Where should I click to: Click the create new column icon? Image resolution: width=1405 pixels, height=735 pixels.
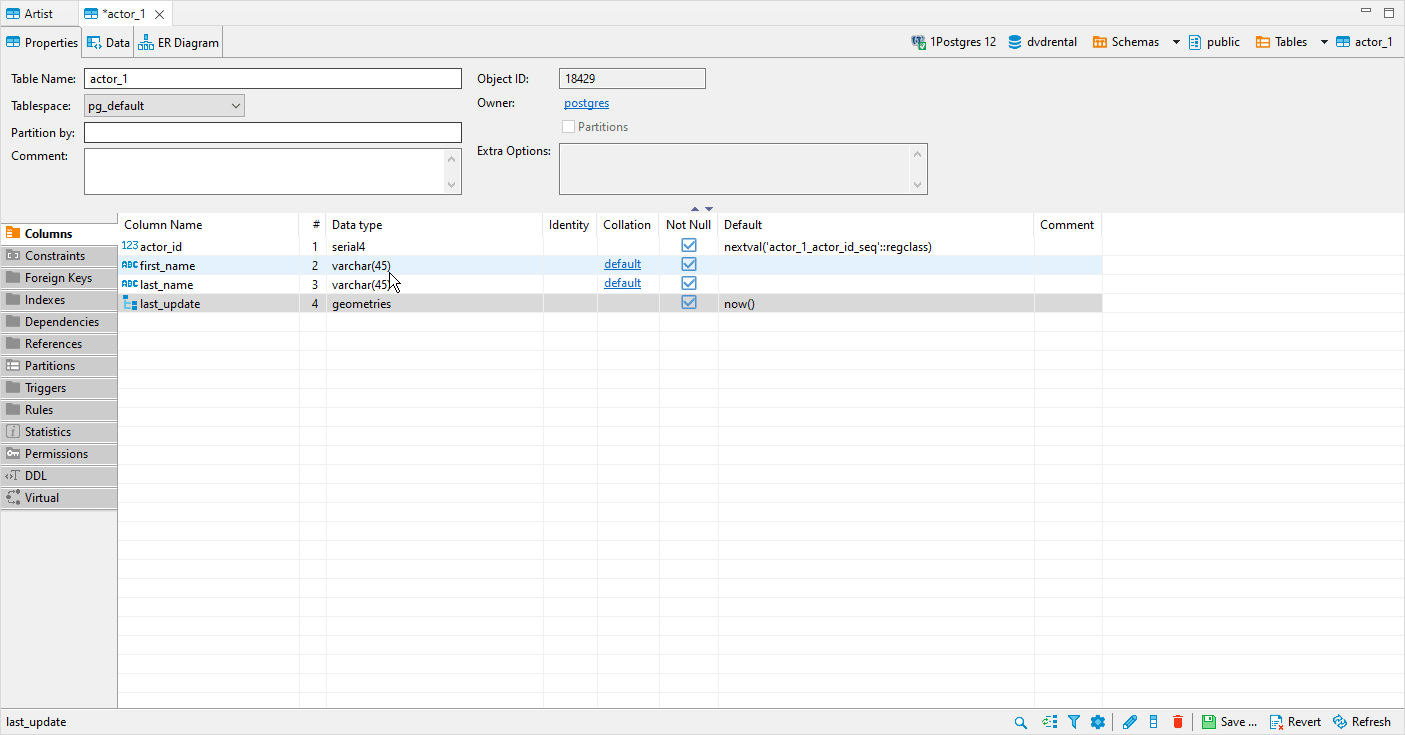click(x=1154, y=722)
